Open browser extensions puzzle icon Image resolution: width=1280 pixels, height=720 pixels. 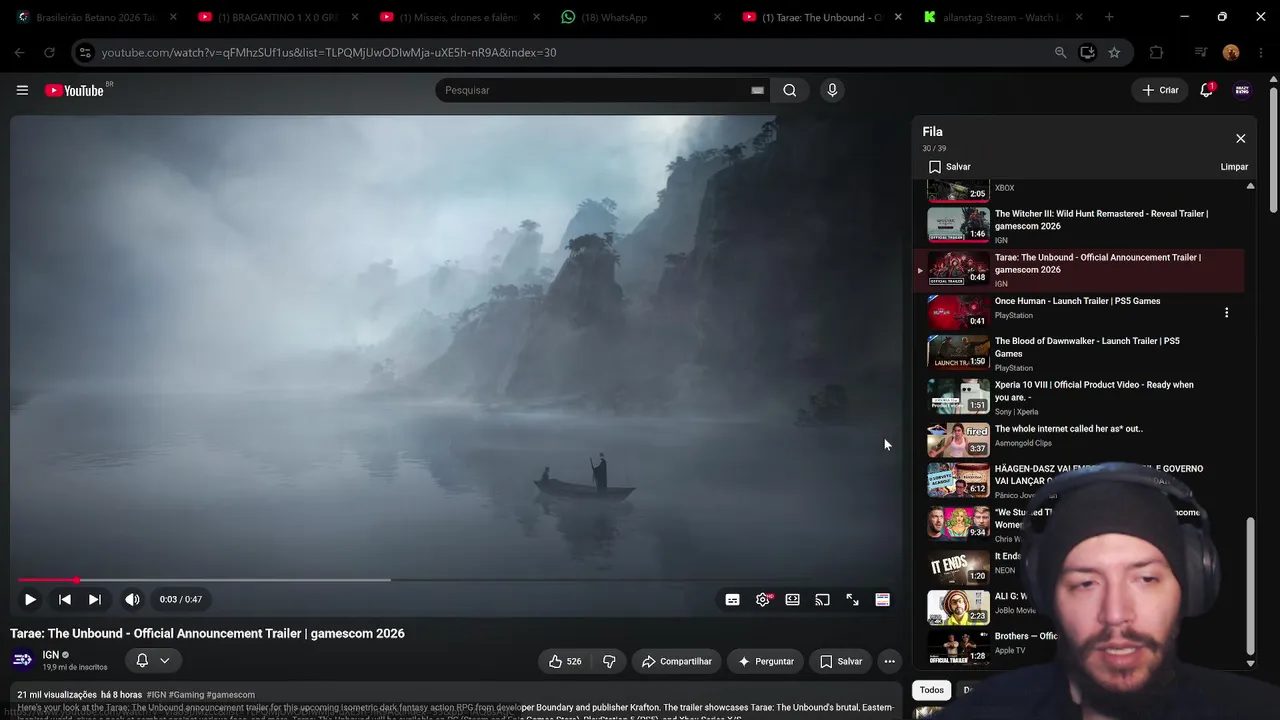click(1156, 52)
